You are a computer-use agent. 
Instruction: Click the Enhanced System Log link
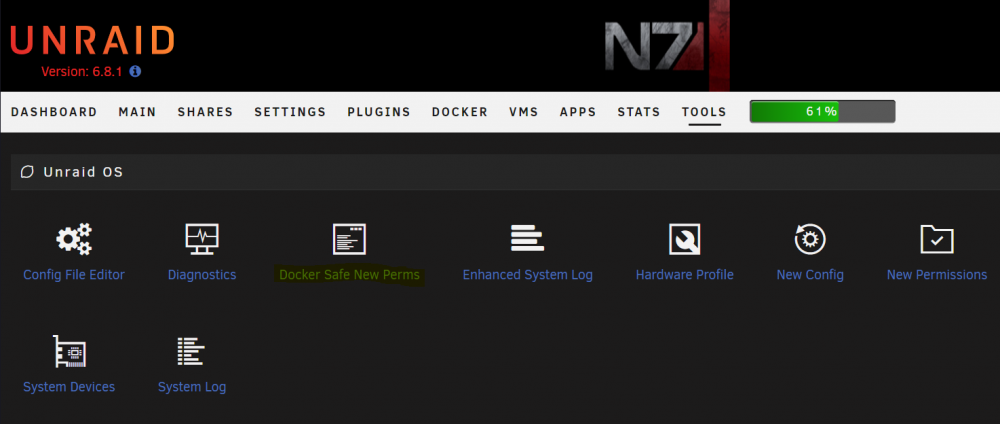tap(527, 275)
